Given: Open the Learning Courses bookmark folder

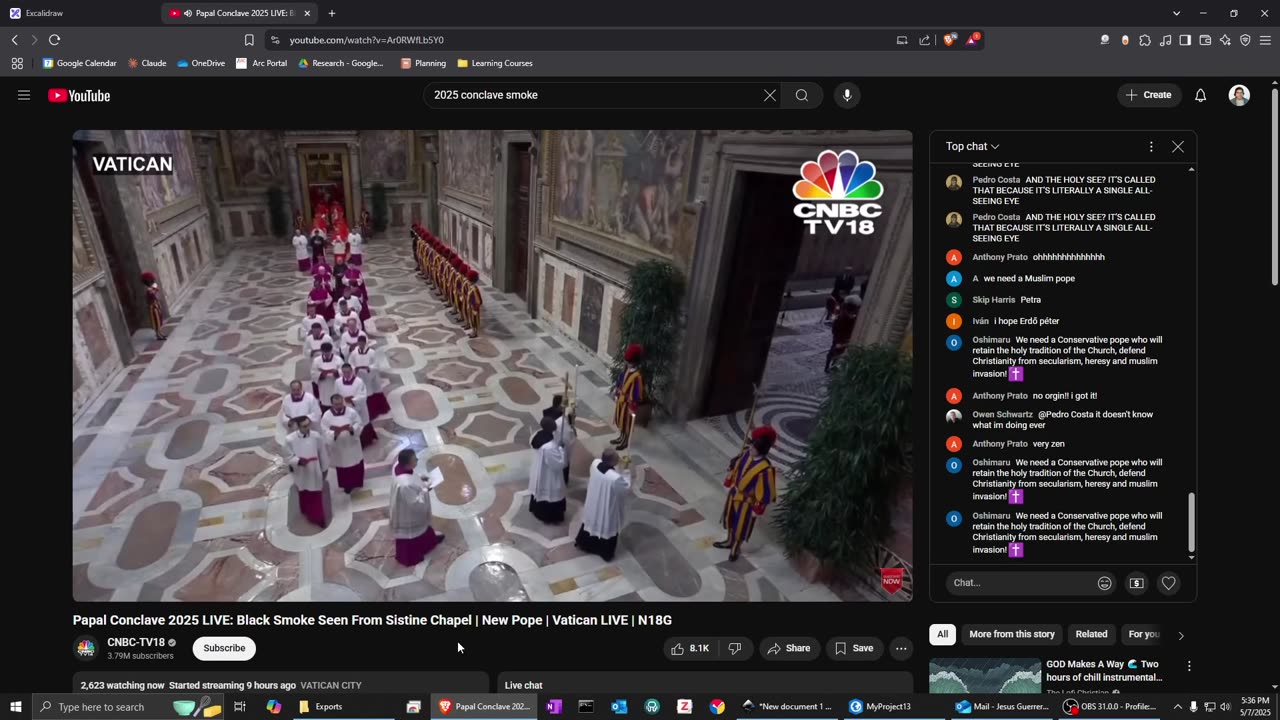Looking at the screenshot, I should (x=495, y=63).
